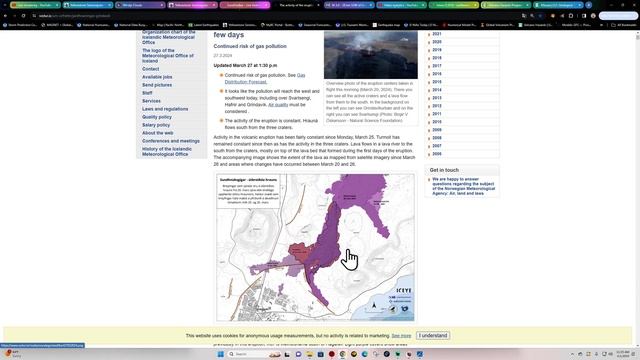
Task: Click the 'Continued risk of gas pollution' heading
Action: pos(250,46)
